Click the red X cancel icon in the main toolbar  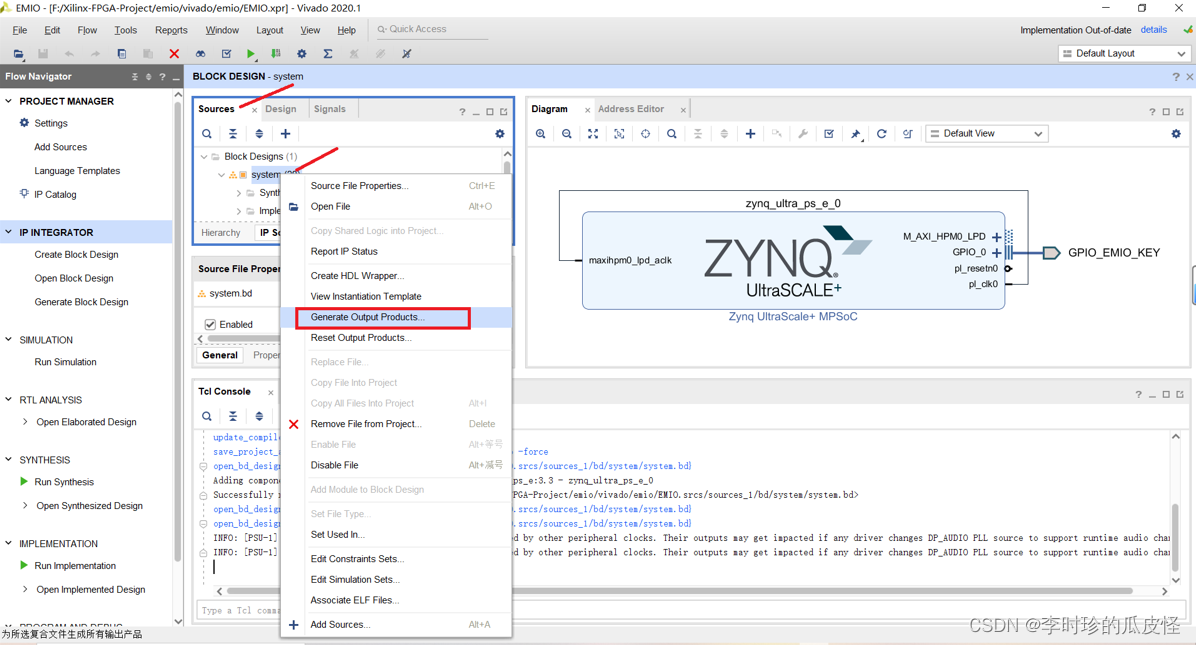[174, 53]
